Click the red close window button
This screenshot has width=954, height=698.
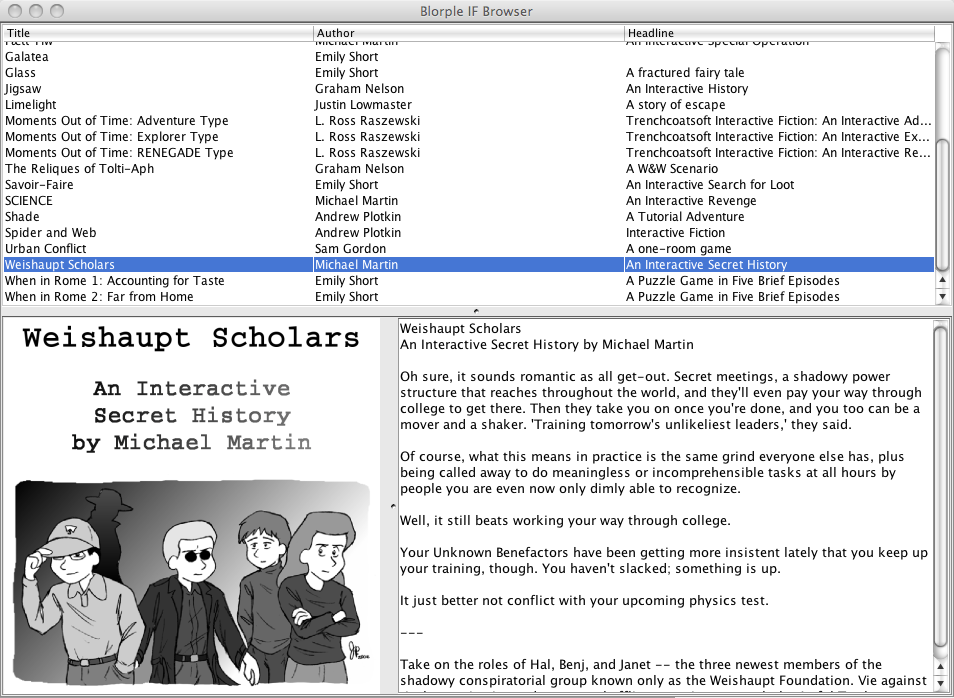pos(15,11)
